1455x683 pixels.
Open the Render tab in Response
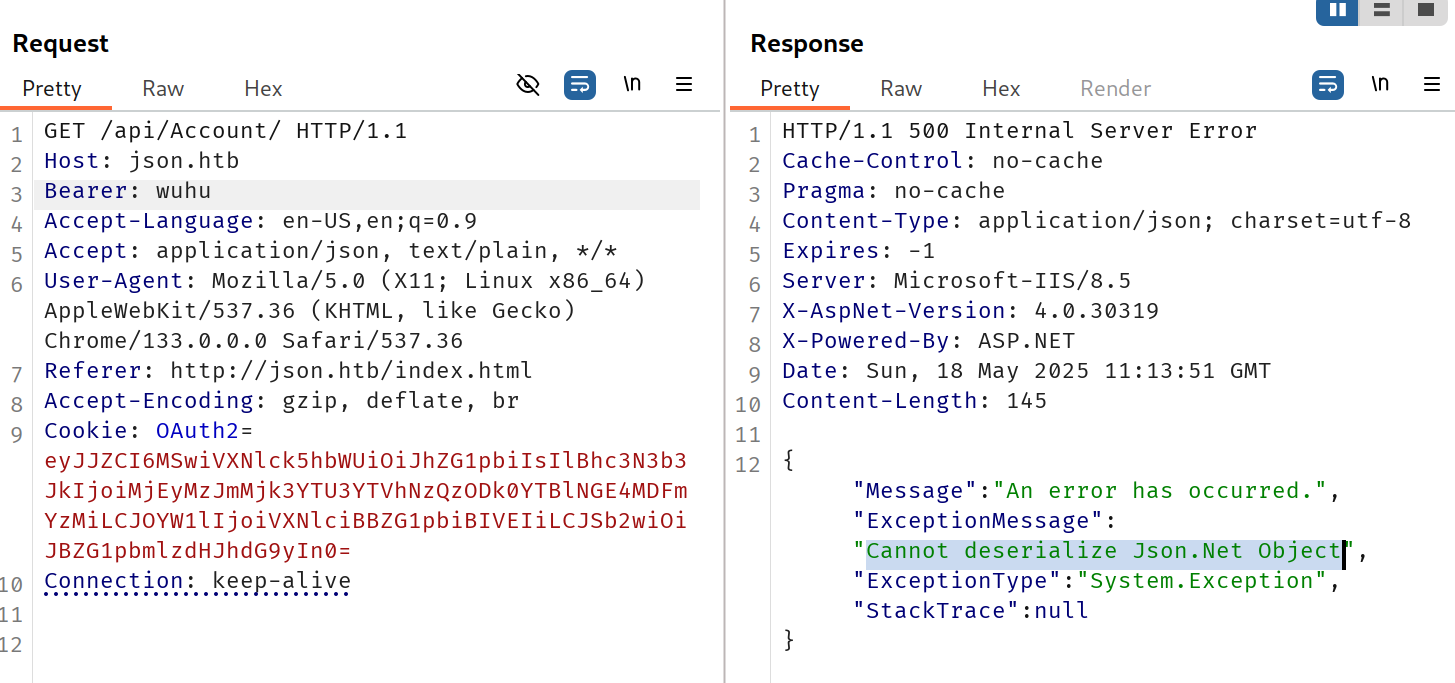pos(1115,89)
